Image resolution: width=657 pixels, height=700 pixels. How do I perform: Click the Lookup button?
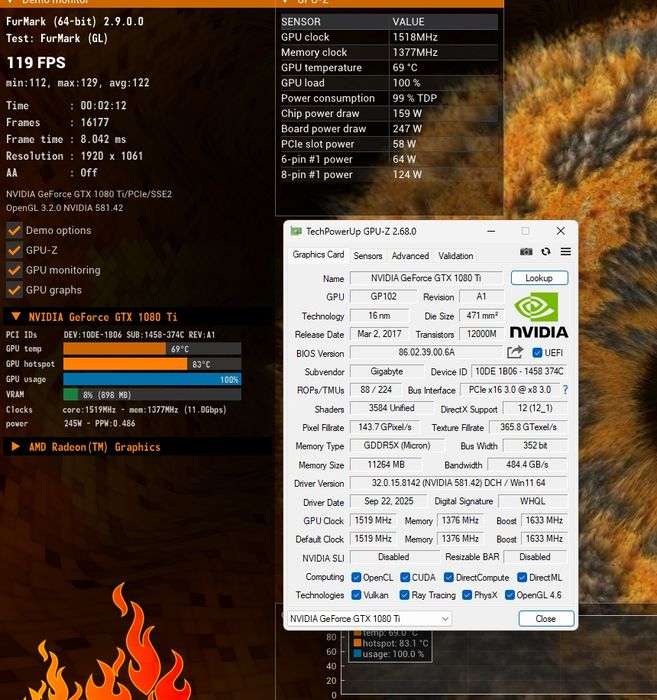click(x=539, y=278)
